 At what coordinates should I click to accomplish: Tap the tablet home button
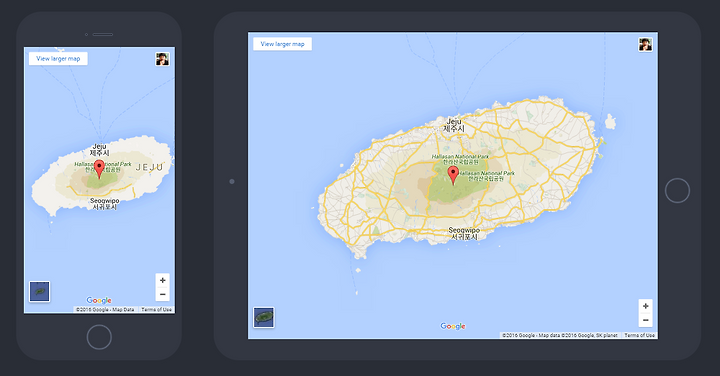coord(677,191)
